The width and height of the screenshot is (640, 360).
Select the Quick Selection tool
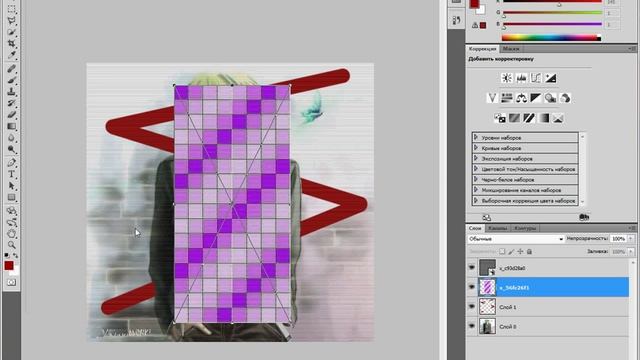coord(11,31)
